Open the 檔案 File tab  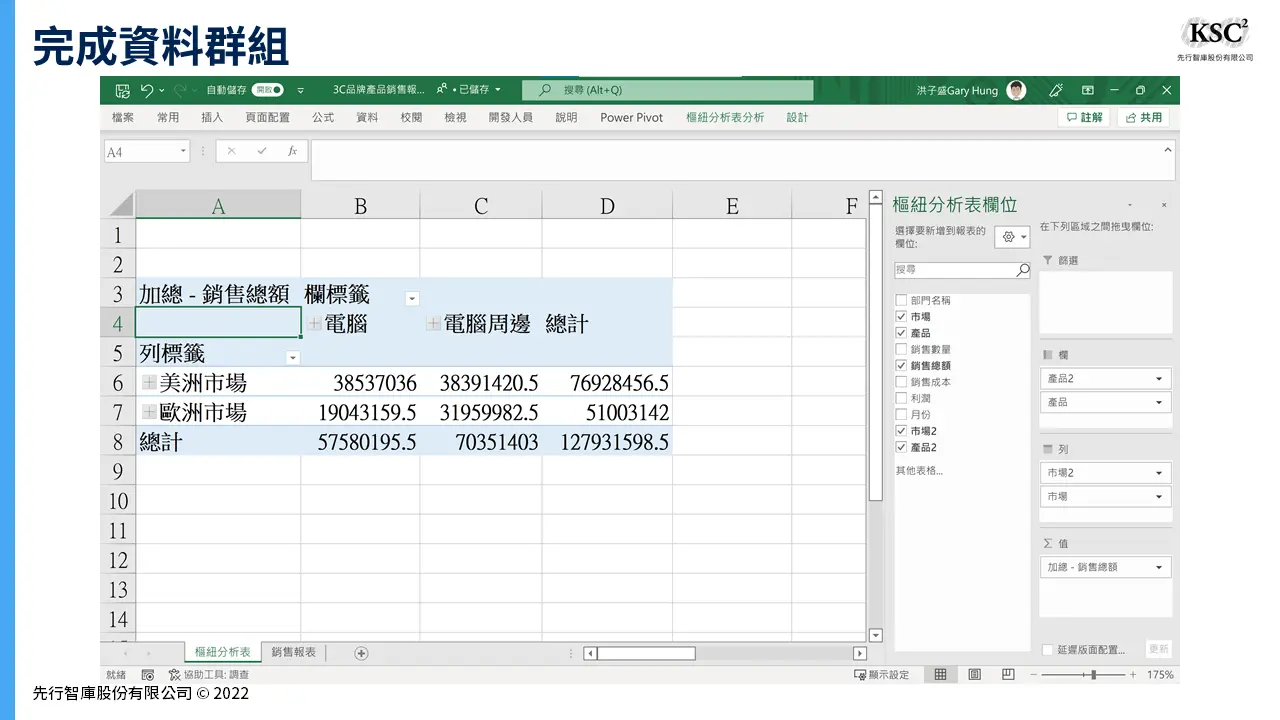coord(123,117)
